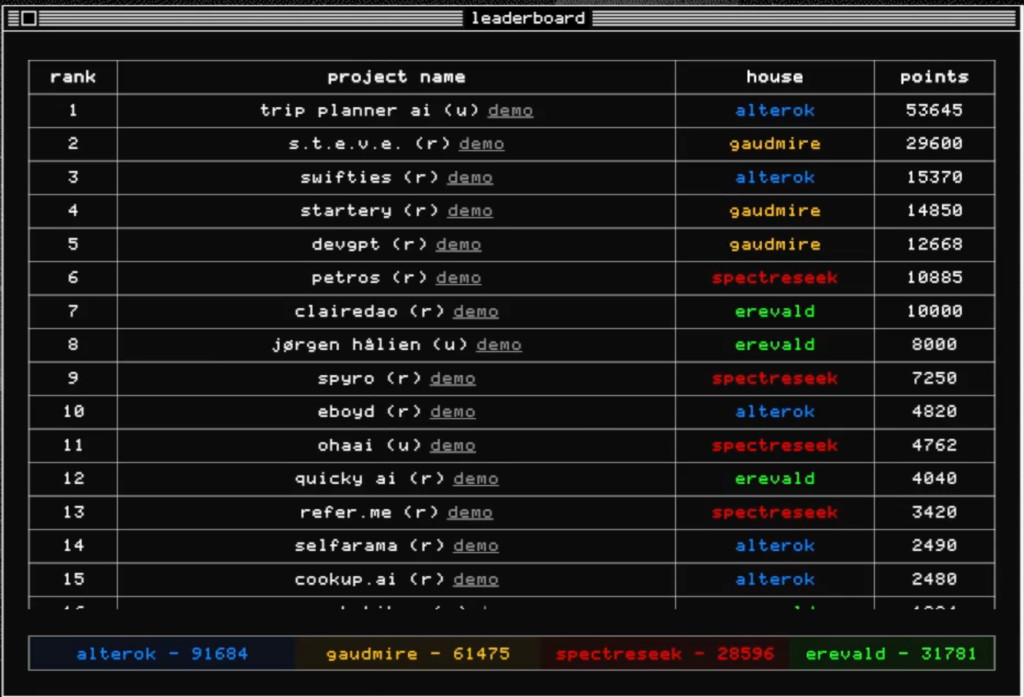Select the gaudmire total 61475 box

tap(418, 653)
